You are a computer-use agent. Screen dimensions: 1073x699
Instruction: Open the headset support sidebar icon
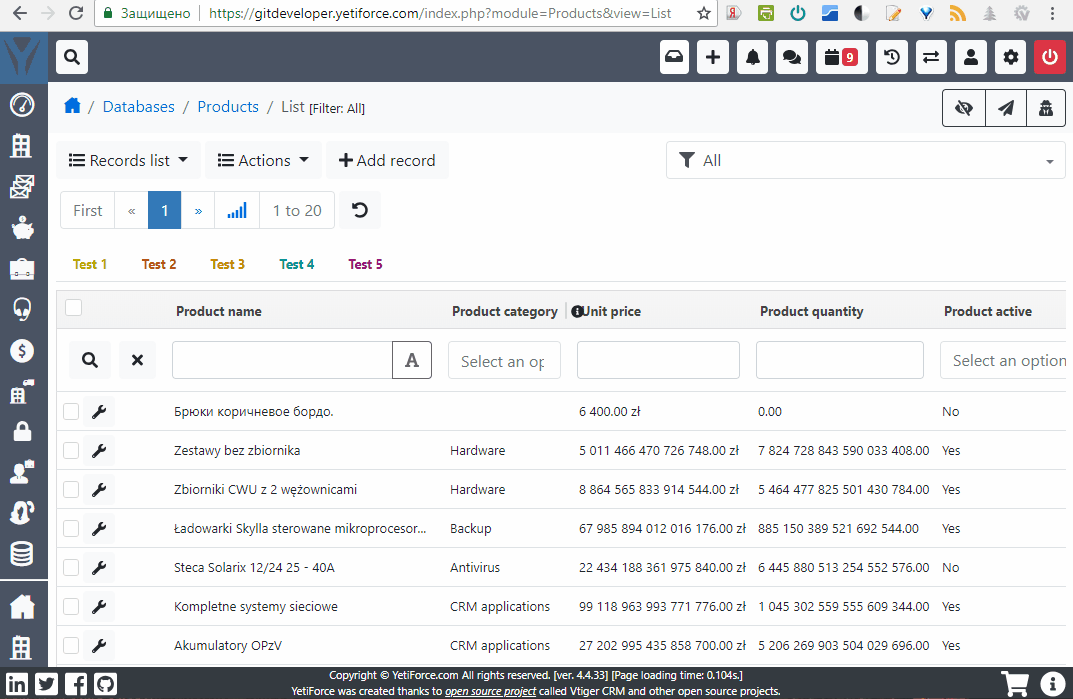click(22, 309)
